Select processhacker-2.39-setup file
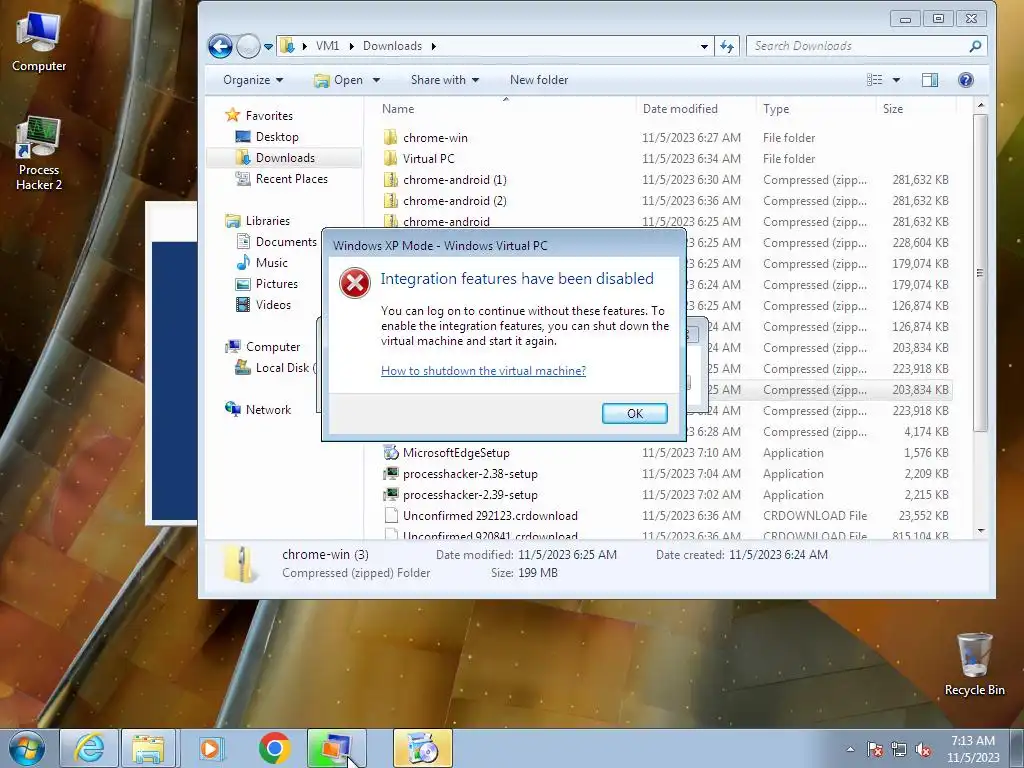This screenshot has width=1024, height=768. point(470,494)
